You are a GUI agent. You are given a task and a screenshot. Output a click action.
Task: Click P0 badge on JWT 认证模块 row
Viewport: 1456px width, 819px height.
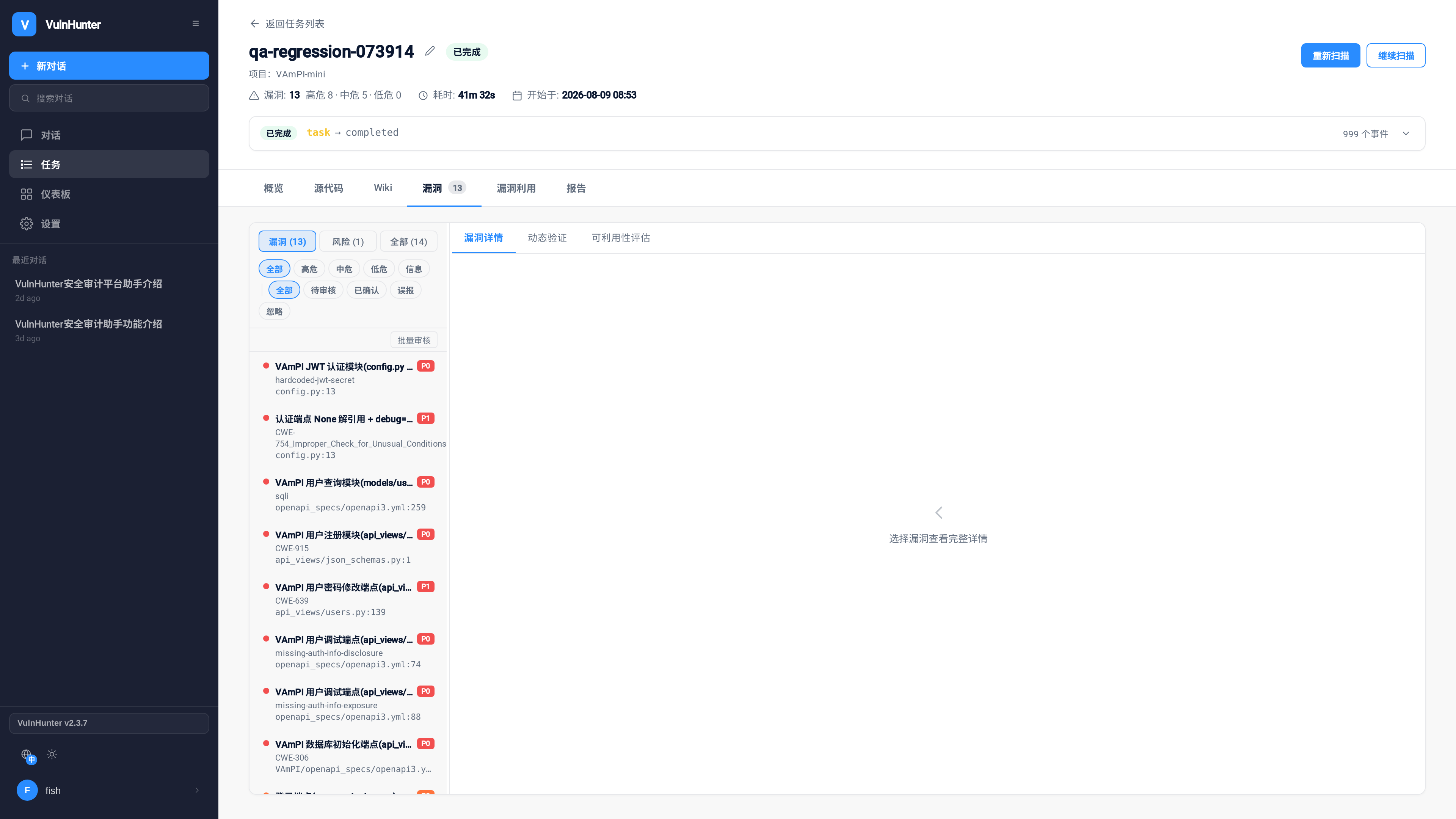pos(425,366)
